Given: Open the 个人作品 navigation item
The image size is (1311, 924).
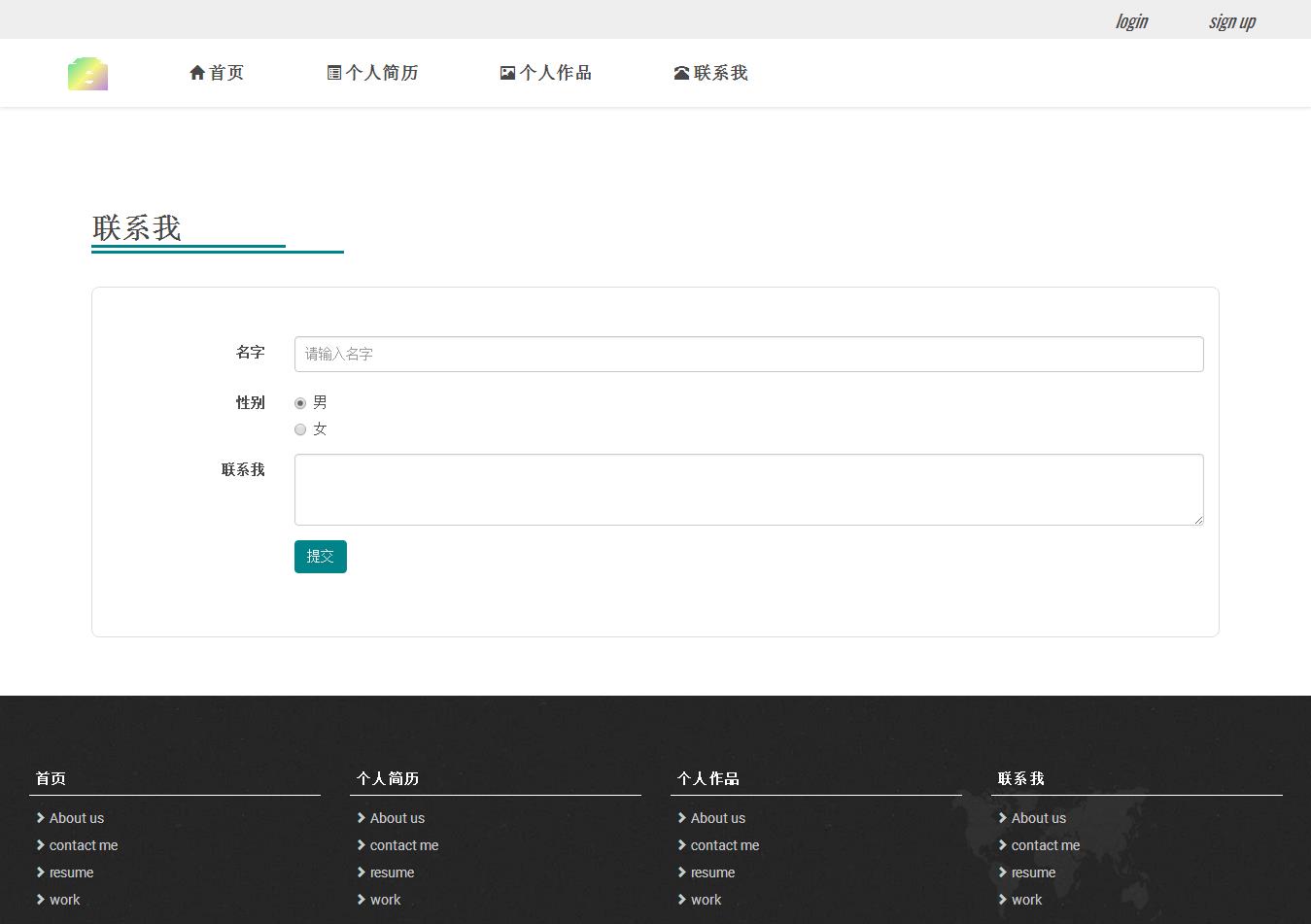Looking at the screenshot, I should [546, 73].
